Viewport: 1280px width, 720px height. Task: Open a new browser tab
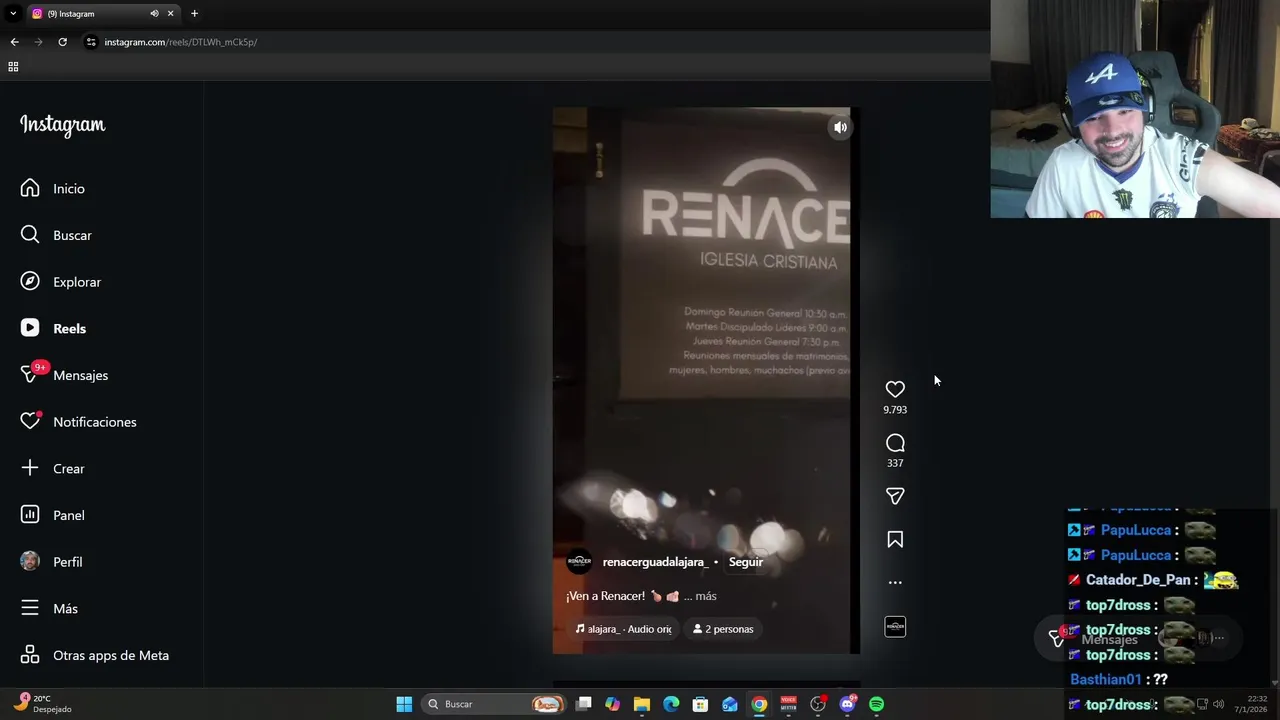tap(194, 14)
